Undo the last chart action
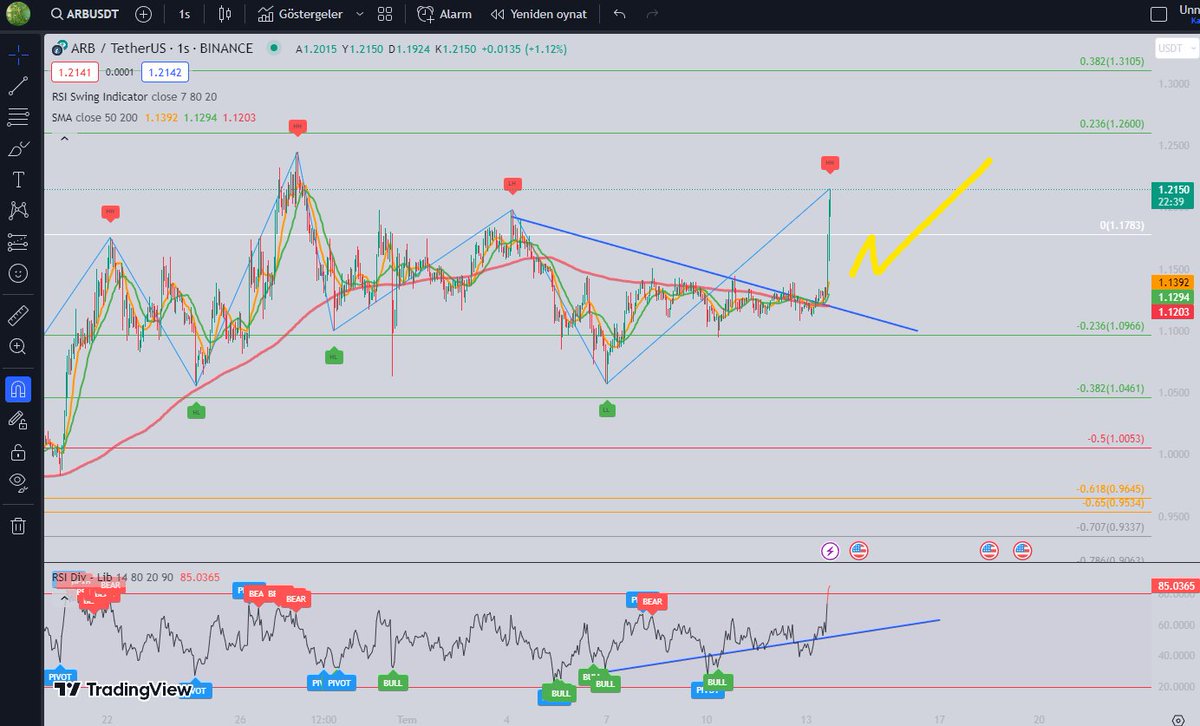 pyautogui.click(x=619, y=15)
